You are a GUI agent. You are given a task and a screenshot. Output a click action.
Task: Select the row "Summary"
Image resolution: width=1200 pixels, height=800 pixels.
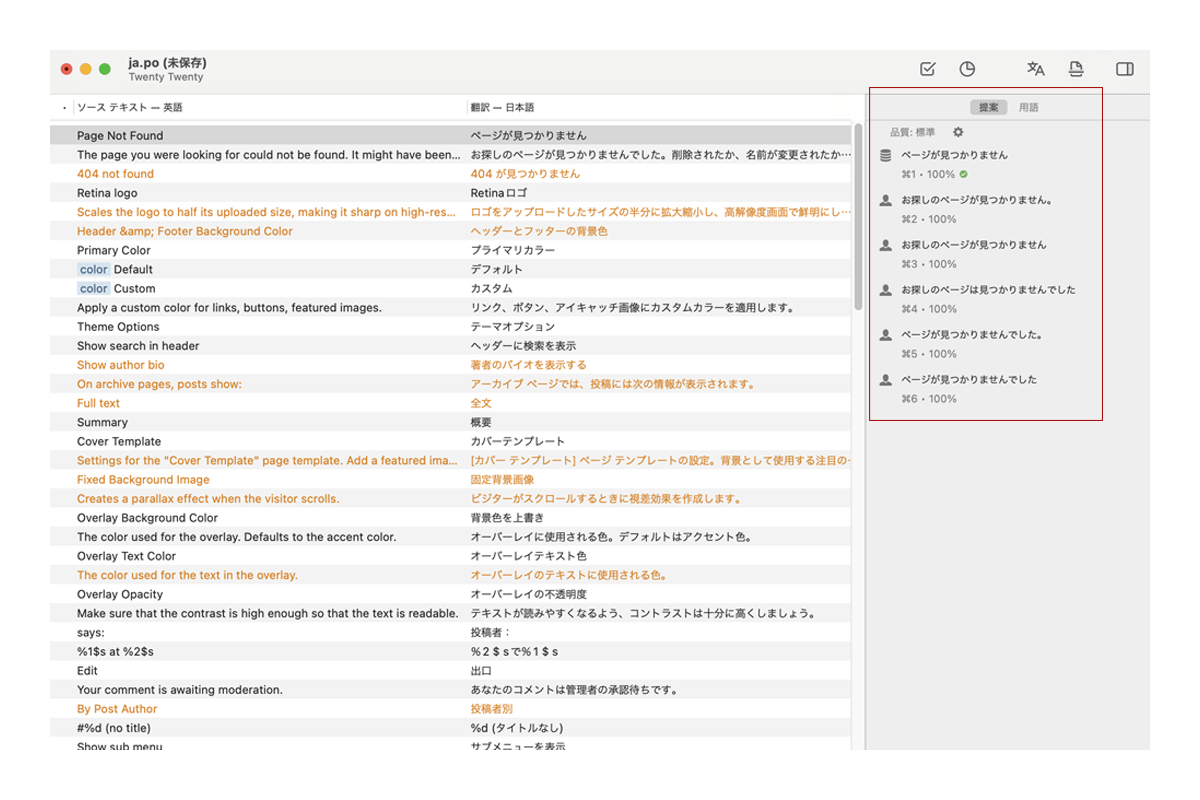pos(451,422)
